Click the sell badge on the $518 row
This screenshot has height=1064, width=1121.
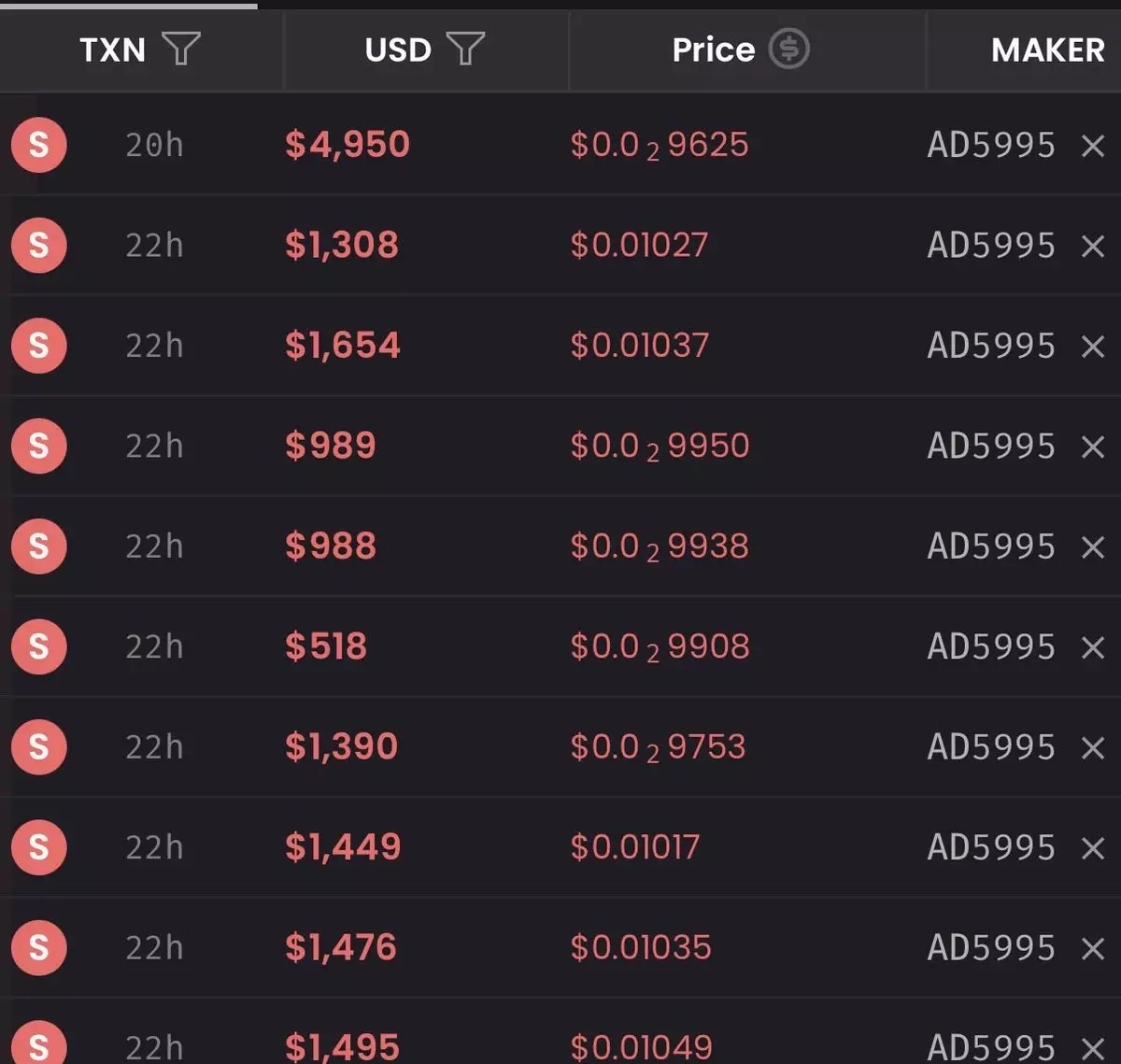coord(38,646)
